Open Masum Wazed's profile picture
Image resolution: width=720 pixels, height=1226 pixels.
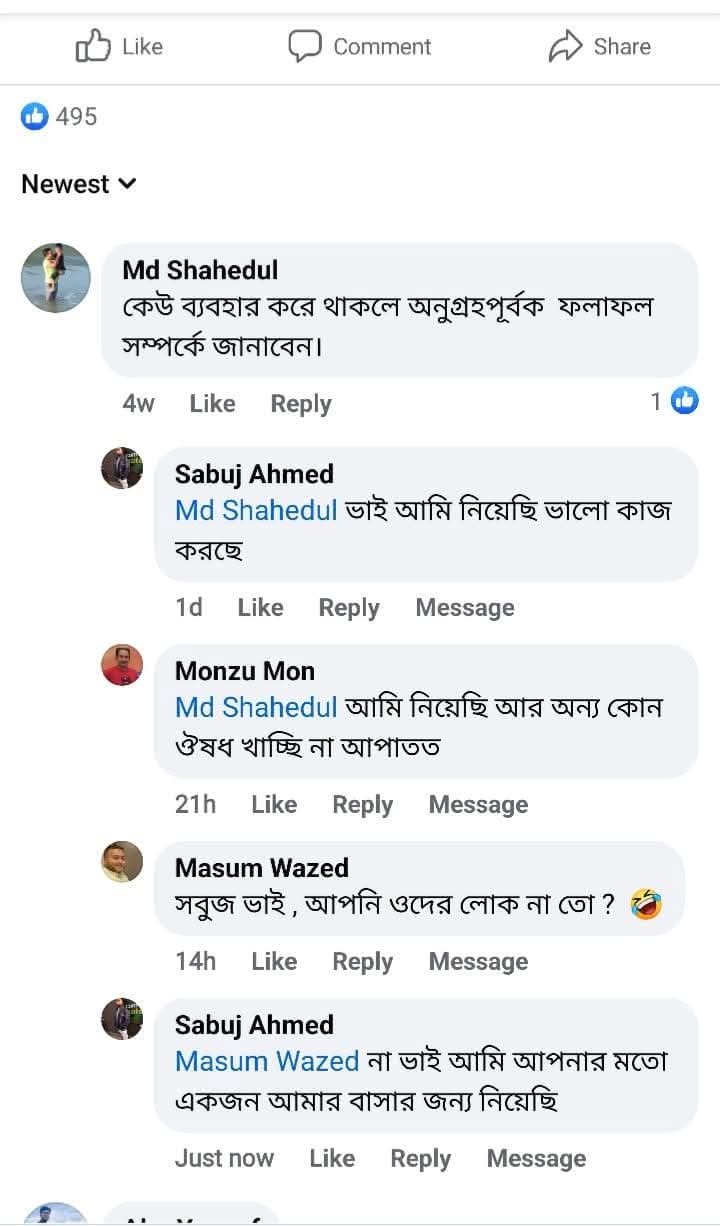pyautogui.click(x=122, y=861)
